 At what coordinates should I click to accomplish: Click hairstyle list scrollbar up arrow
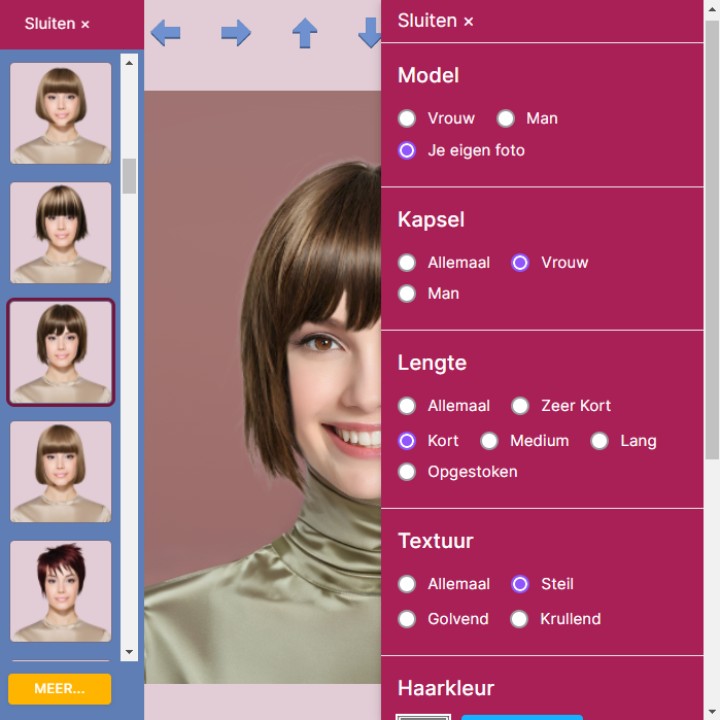coord(129,63)
